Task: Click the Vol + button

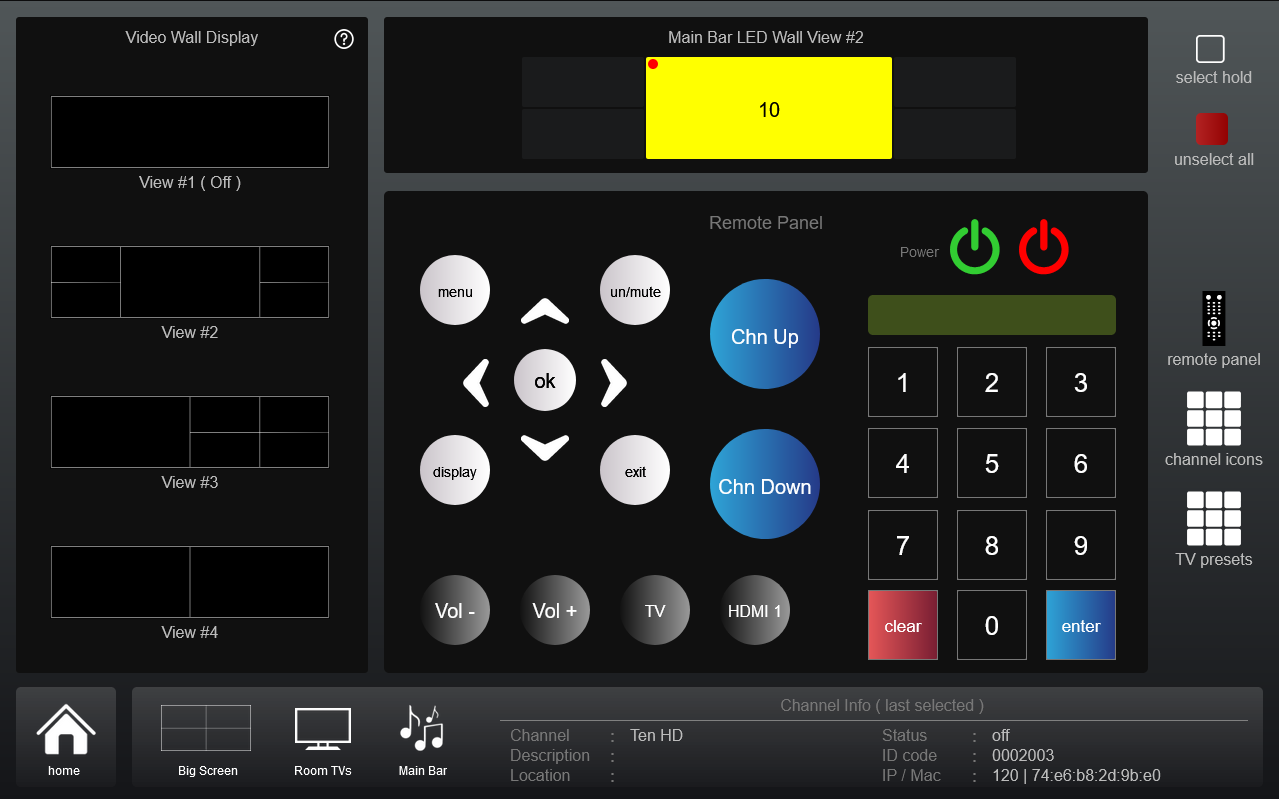Action: [555, 610]
